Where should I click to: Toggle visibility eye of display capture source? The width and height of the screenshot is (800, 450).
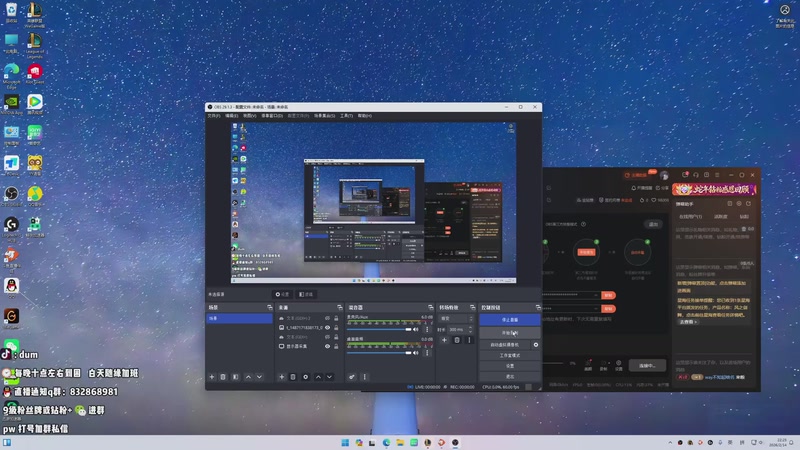(327, 346)
